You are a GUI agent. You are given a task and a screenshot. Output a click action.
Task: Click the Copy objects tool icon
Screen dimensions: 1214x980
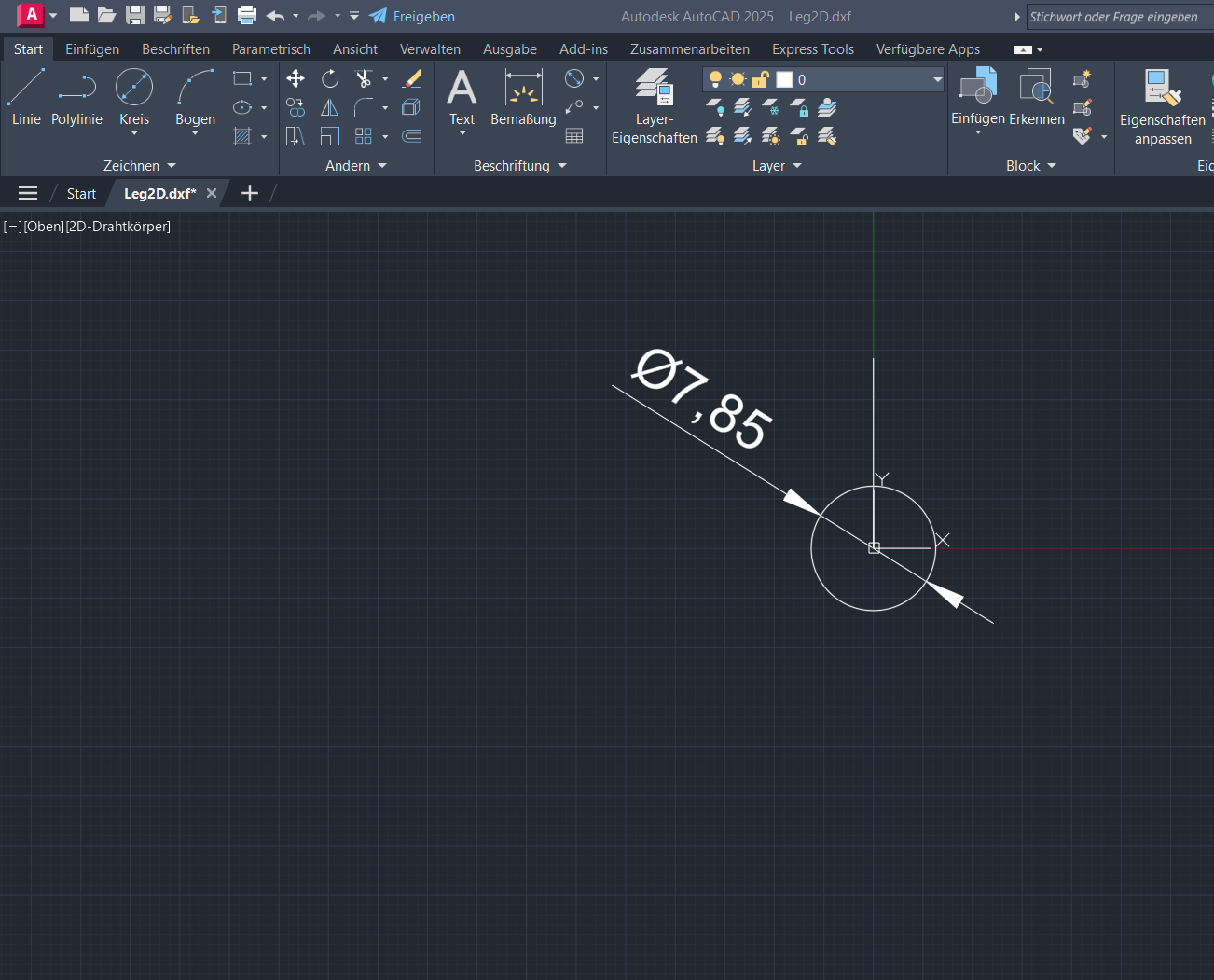click(296, 107)
